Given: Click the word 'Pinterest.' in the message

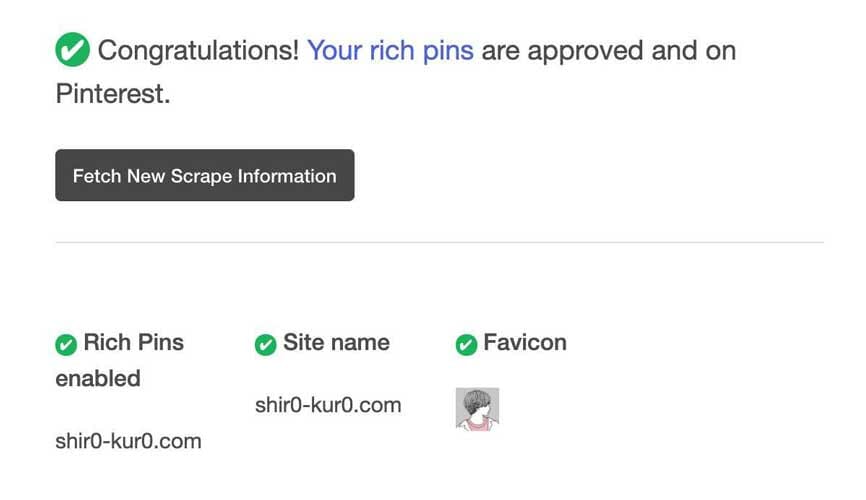Looking at the screenshot, I should tap(113, 94).
